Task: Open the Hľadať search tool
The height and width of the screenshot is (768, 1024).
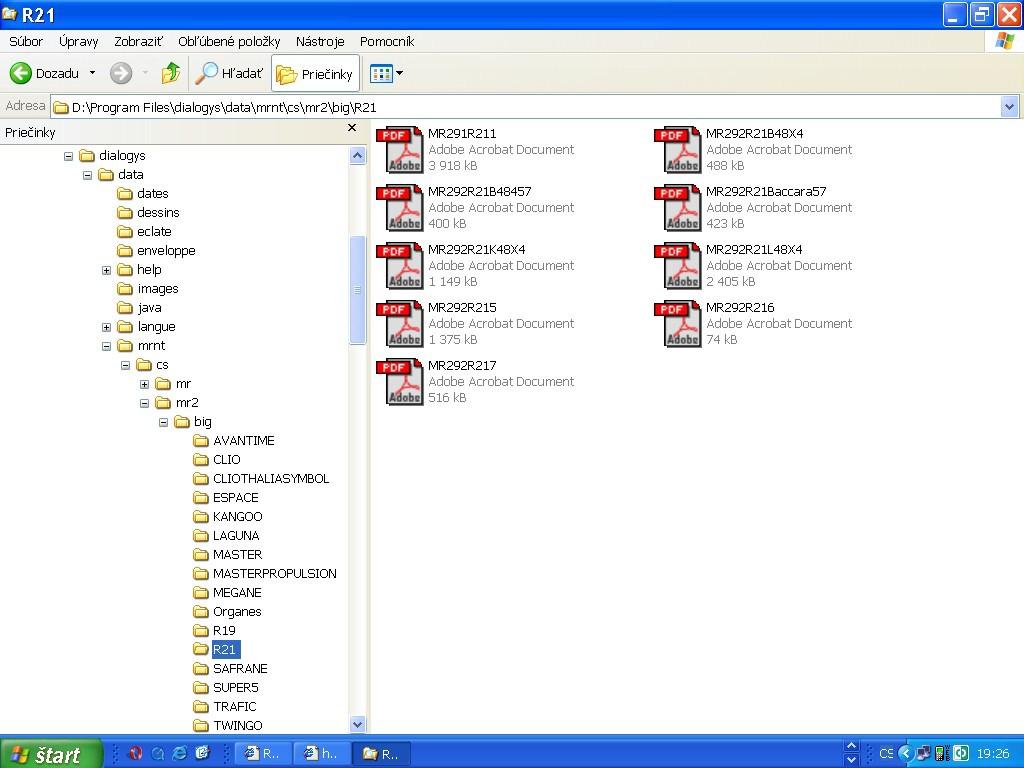Action: coord(229,73)
